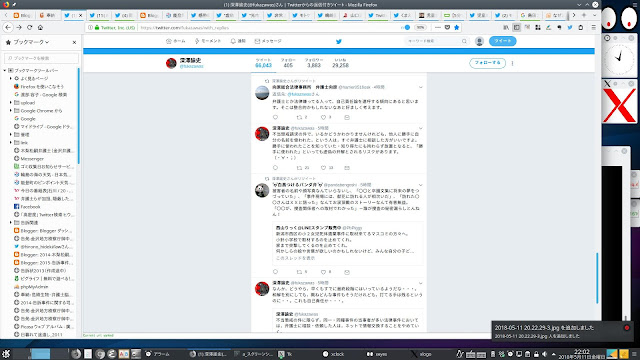
Task: Open a new browser tab with plus button
Action: click(584, 15)
